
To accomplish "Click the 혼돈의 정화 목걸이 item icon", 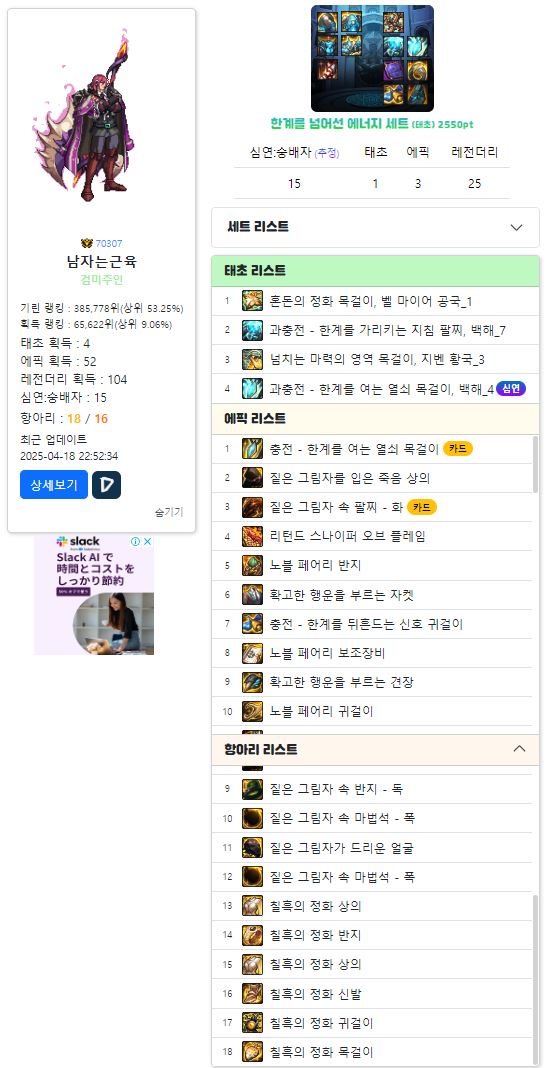I will tap(253, 301).
